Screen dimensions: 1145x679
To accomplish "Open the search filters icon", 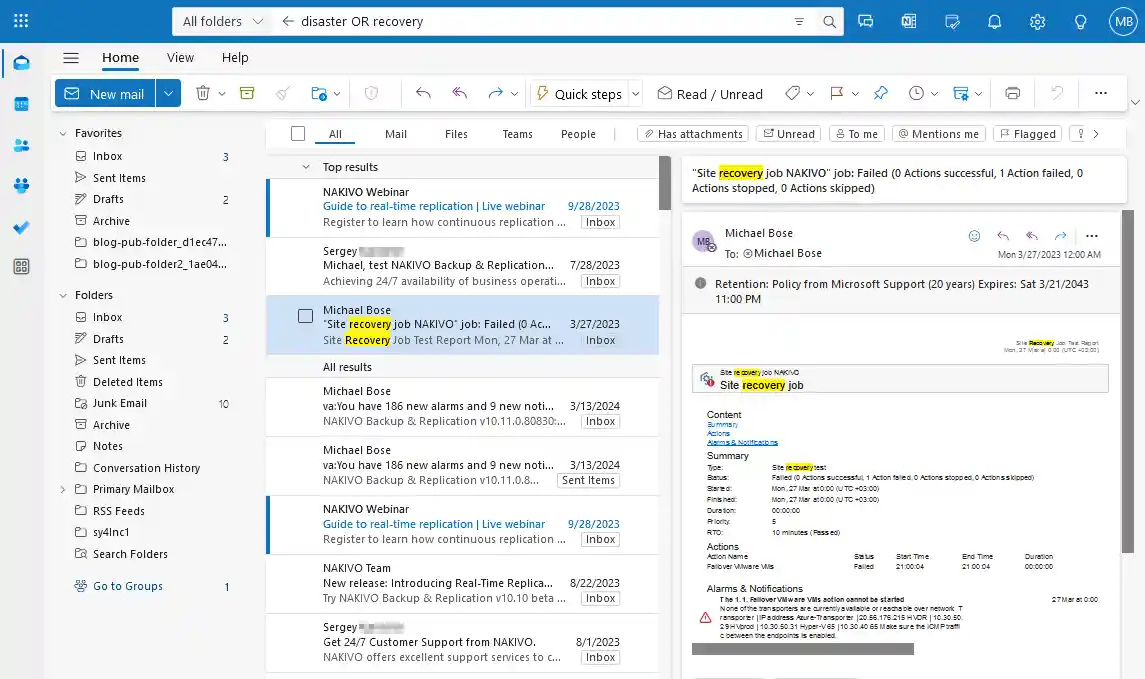I will [799, 22].
